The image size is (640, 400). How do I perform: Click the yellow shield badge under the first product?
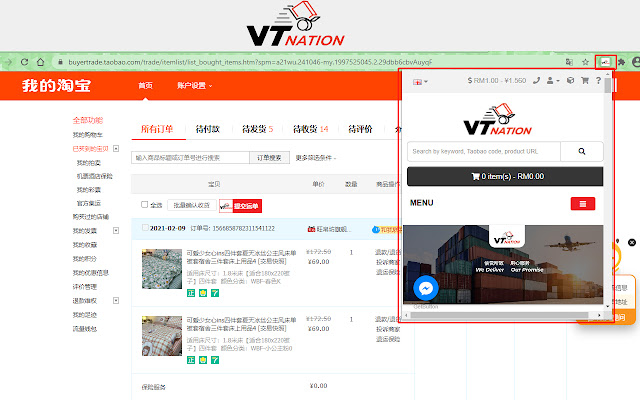coord(203,293)
